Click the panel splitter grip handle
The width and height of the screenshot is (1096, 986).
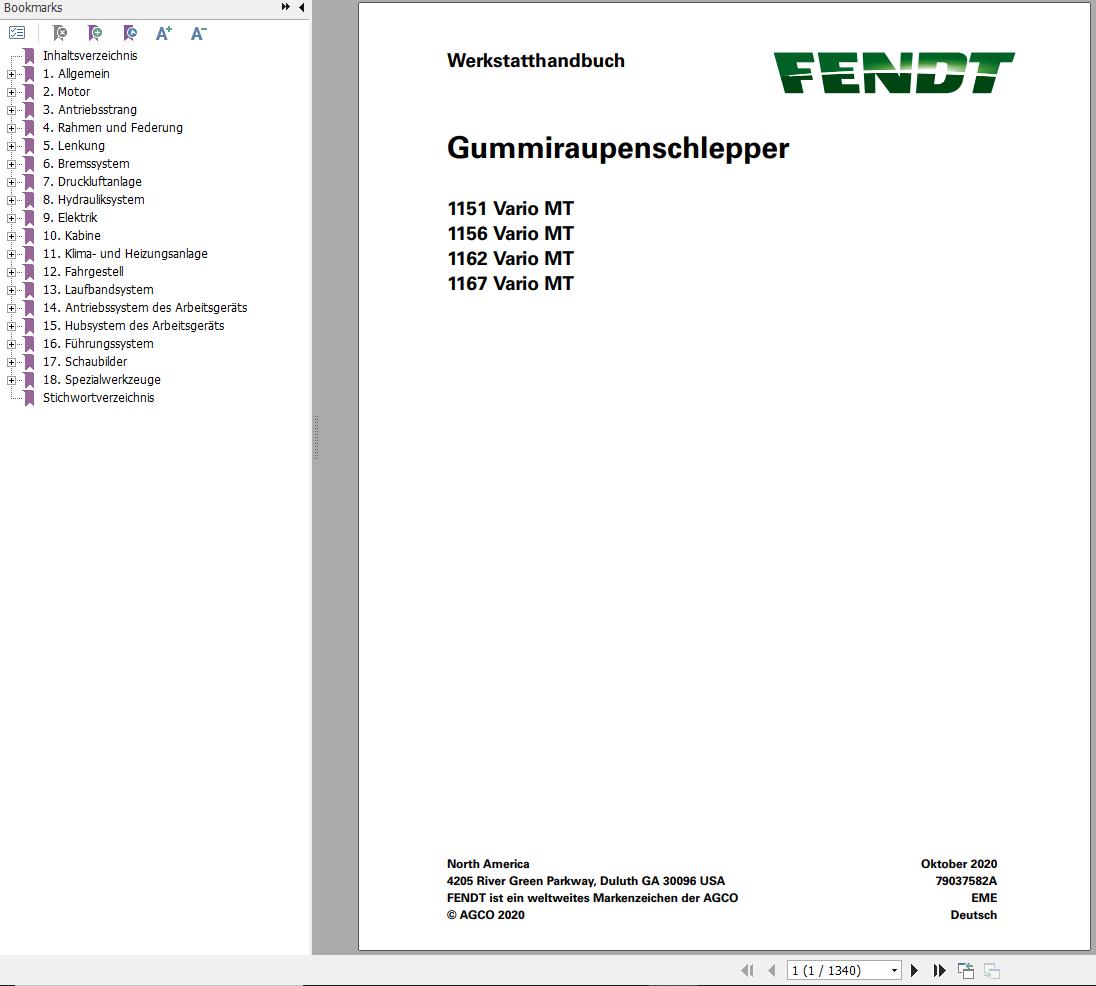(316, 437)
